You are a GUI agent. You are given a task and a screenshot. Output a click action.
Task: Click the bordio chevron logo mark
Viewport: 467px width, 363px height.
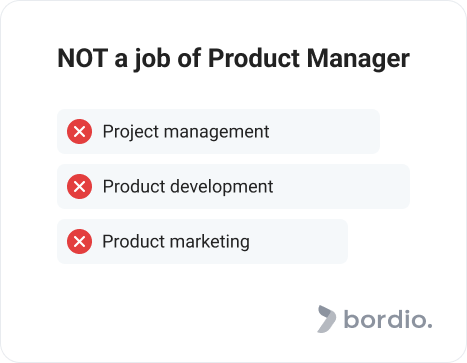click(326, 319)
